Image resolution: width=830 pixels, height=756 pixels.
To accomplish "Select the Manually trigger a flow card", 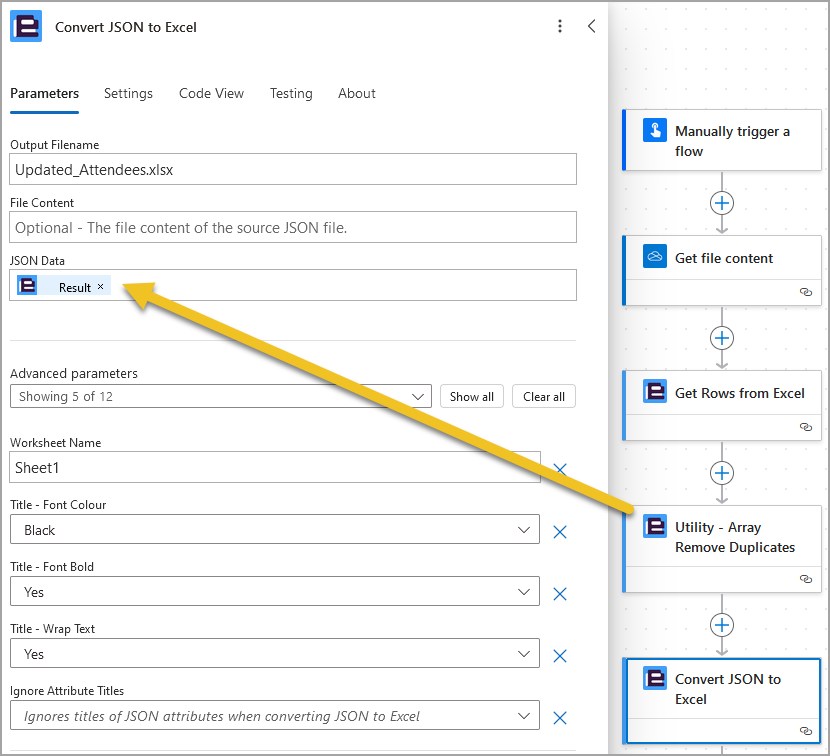I will 722,140.
